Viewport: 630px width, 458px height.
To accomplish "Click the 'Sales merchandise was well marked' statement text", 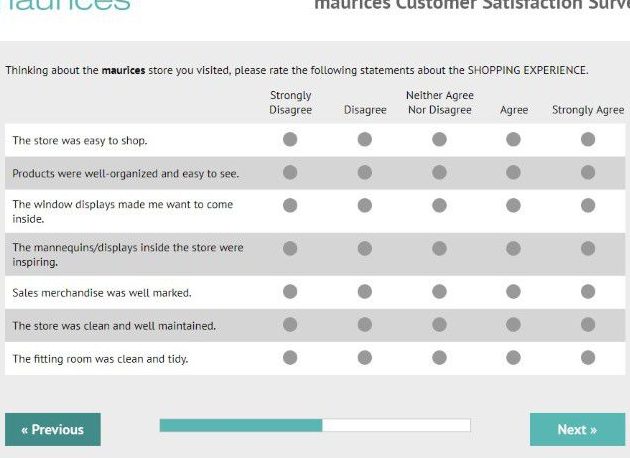I will click(102, 293).
